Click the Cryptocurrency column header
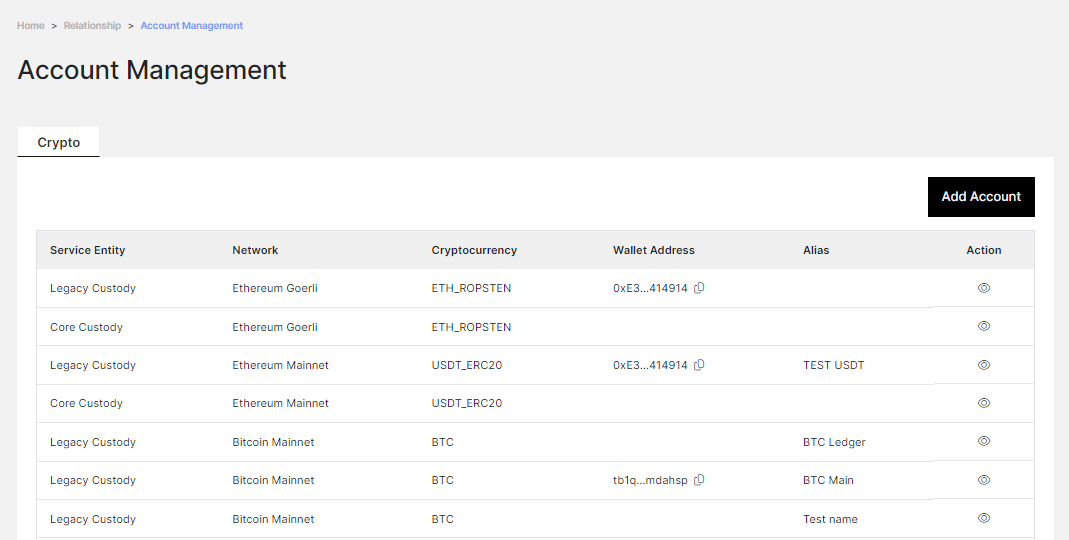The image size is (1069, 540). [474, 250]
